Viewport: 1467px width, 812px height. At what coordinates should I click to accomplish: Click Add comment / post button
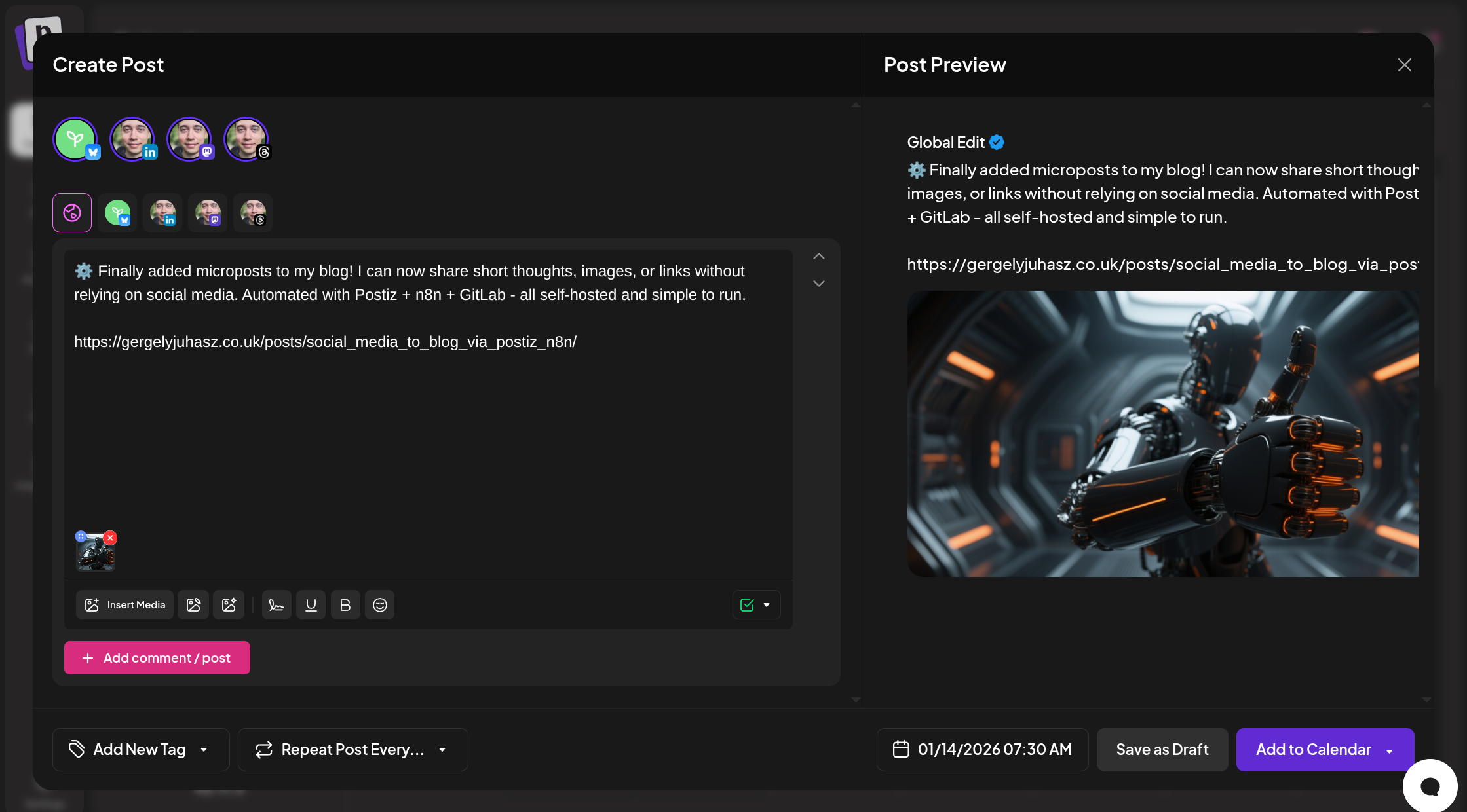[157, 658]
